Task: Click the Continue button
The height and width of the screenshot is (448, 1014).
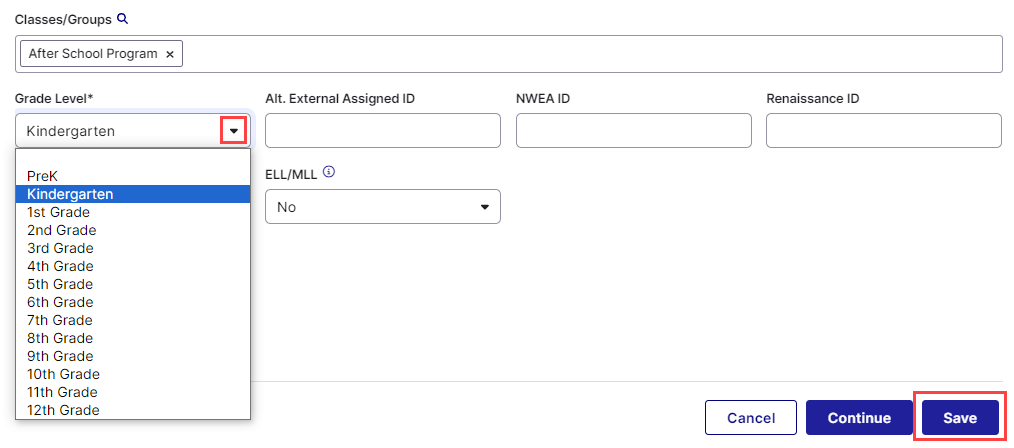Action: pyautogui.click(x=858, y=418)
